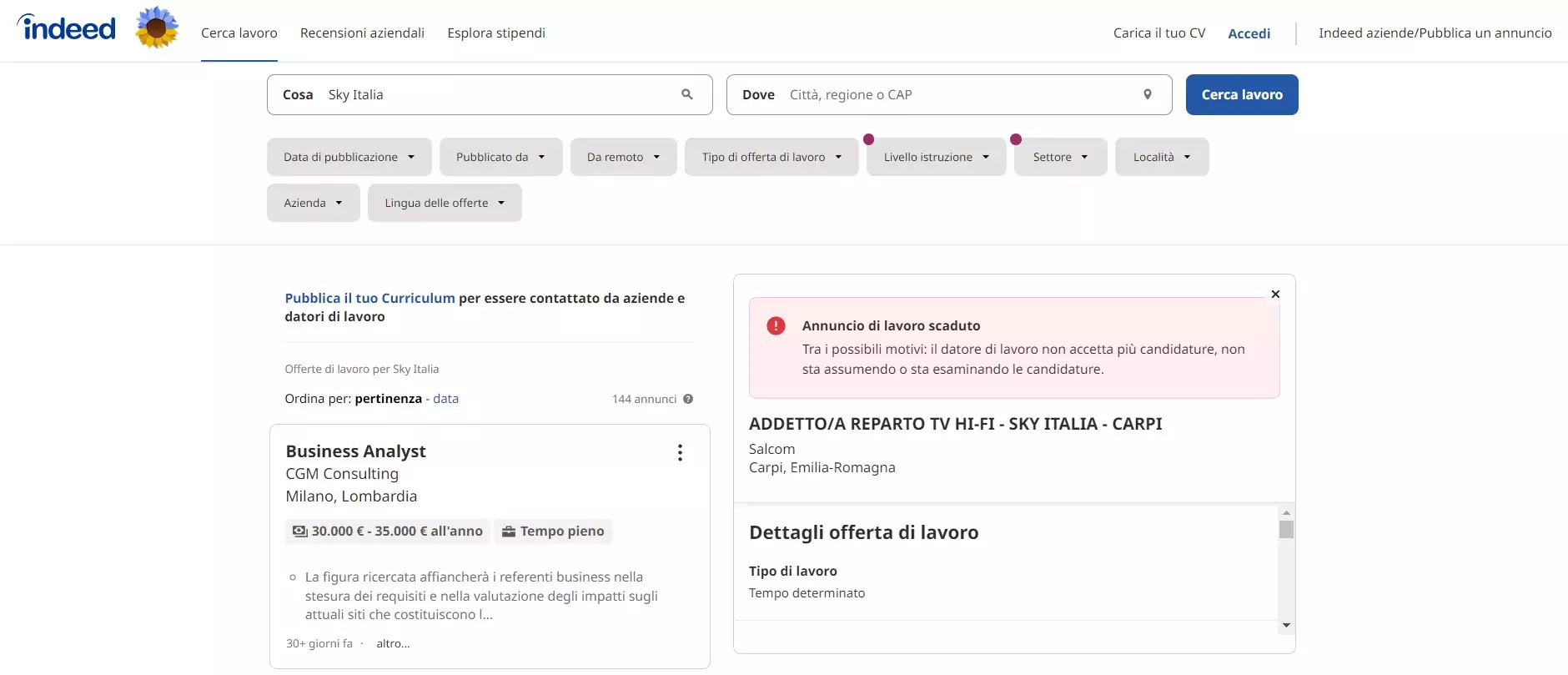Open Indeed aziende/Pubblica un annuncio
The image size is (1568, 675).
pos(1435,33)
